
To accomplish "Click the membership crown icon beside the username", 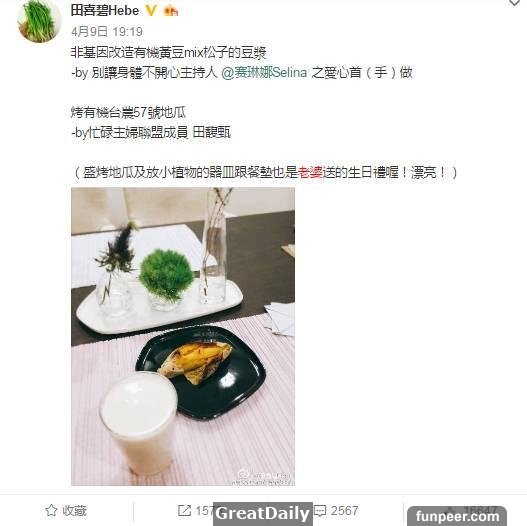I will pyautogui.click(x=170, y=11).
